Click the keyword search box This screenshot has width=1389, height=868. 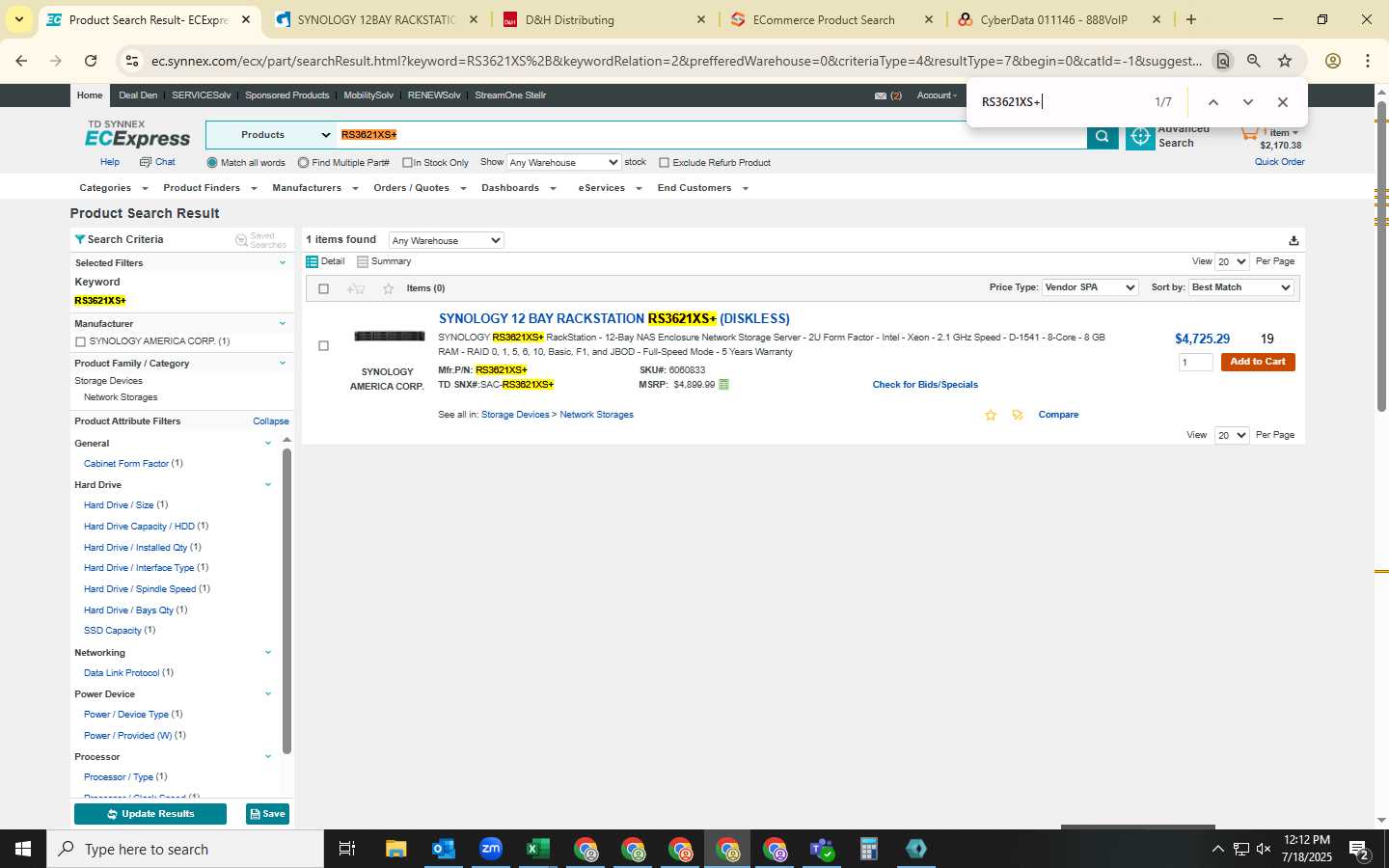712,135
